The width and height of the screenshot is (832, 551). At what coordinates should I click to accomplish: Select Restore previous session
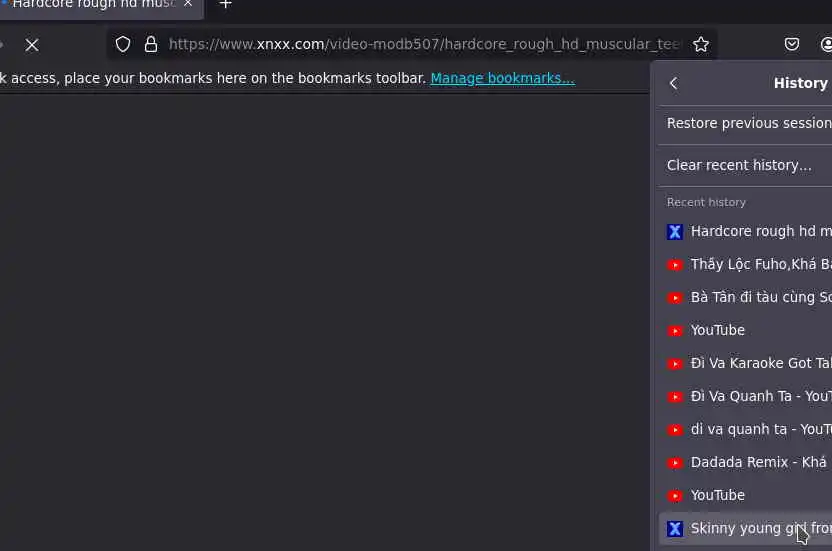pos(745,123)
